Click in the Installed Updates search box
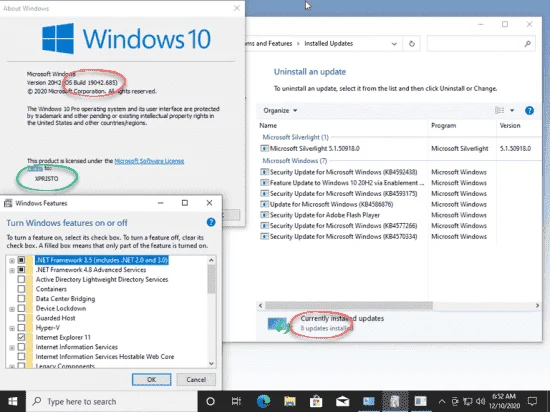Viewport: 550px width, 412px height. point(475,44)
